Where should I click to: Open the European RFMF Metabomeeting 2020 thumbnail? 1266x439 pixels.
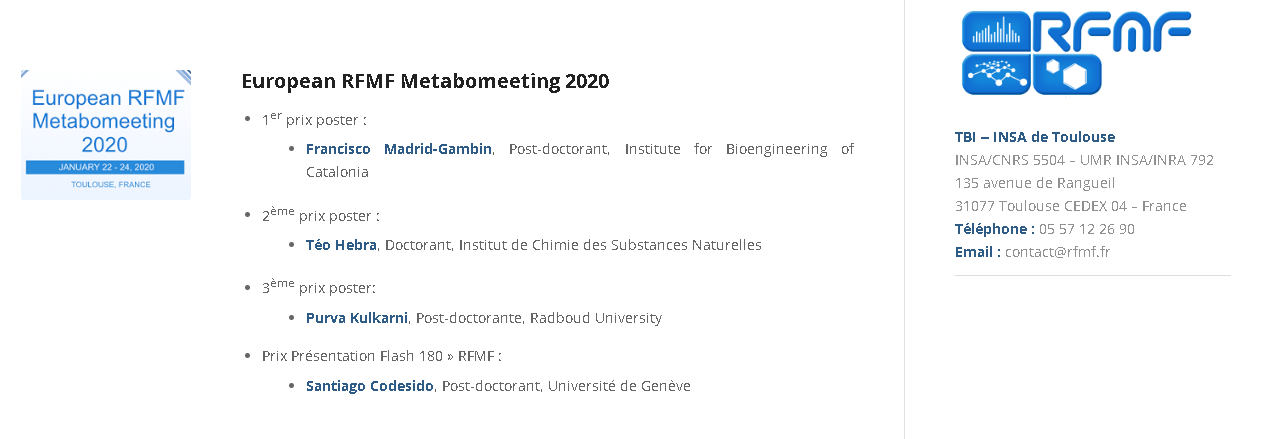(x=105, y=134)
